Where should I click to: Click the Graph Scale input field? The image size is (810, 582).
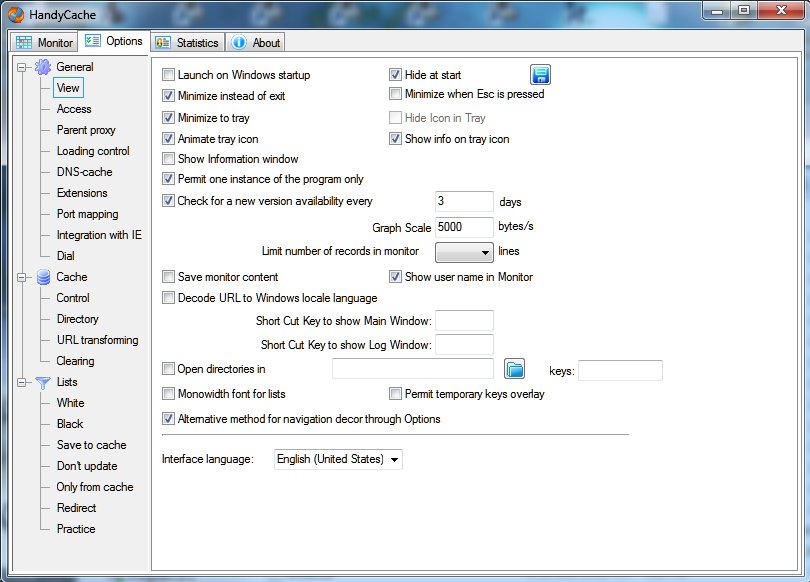pos(464,227)
